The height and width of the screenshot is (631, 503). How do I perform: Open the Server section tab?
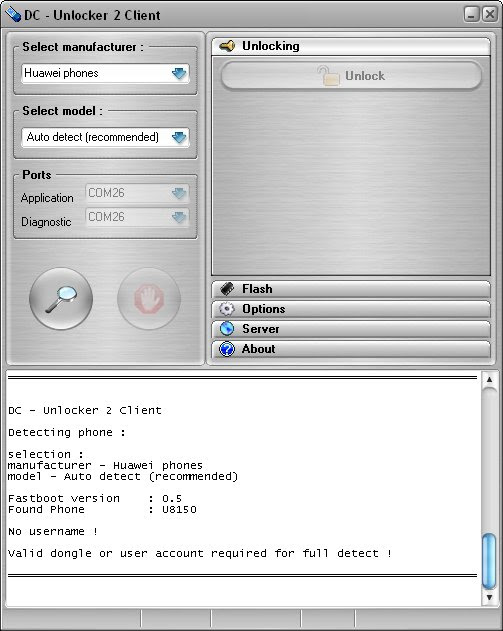pos(351,329)
